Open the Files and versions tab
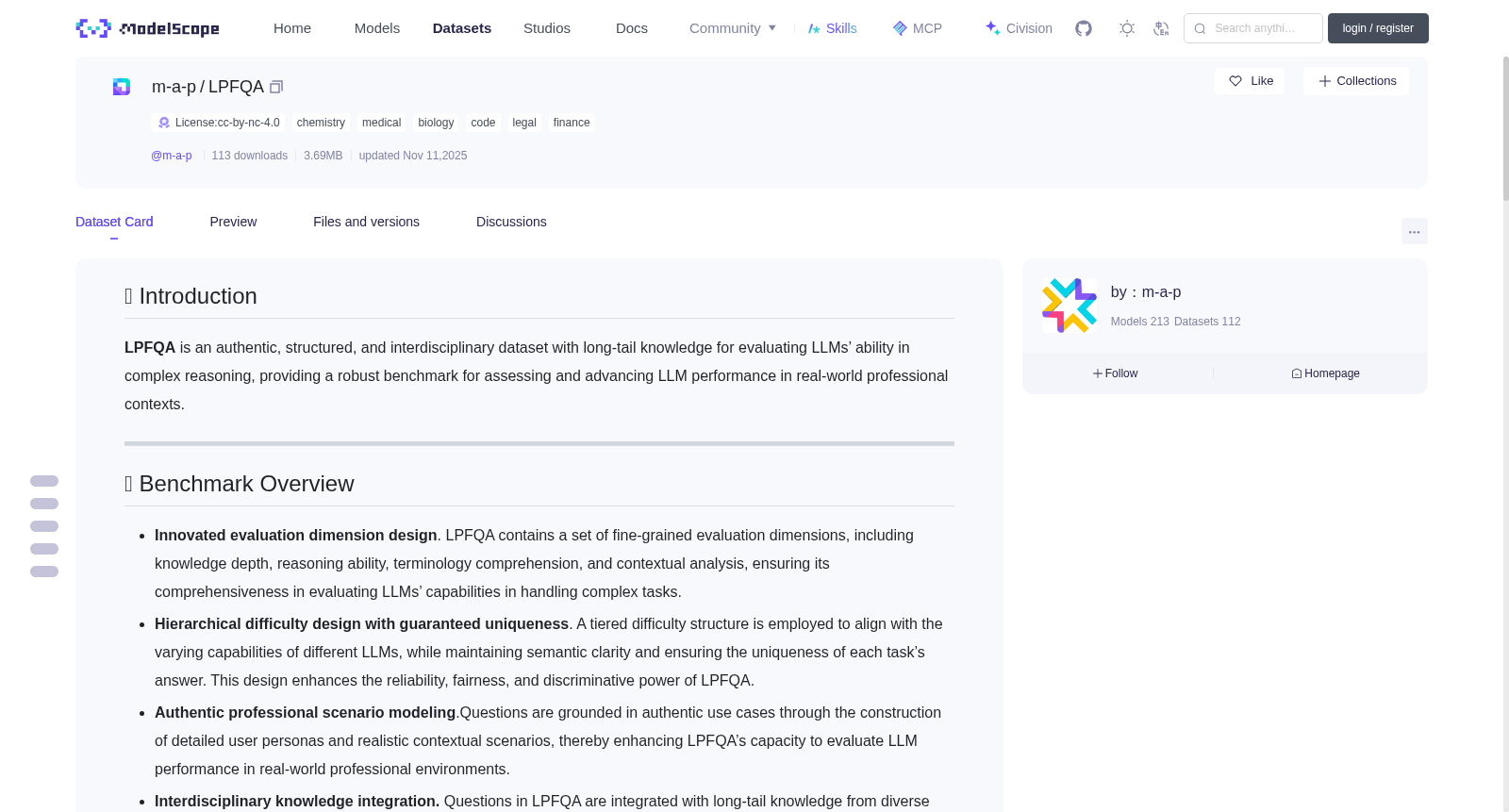1509x812 pixels. click(366, 222)
